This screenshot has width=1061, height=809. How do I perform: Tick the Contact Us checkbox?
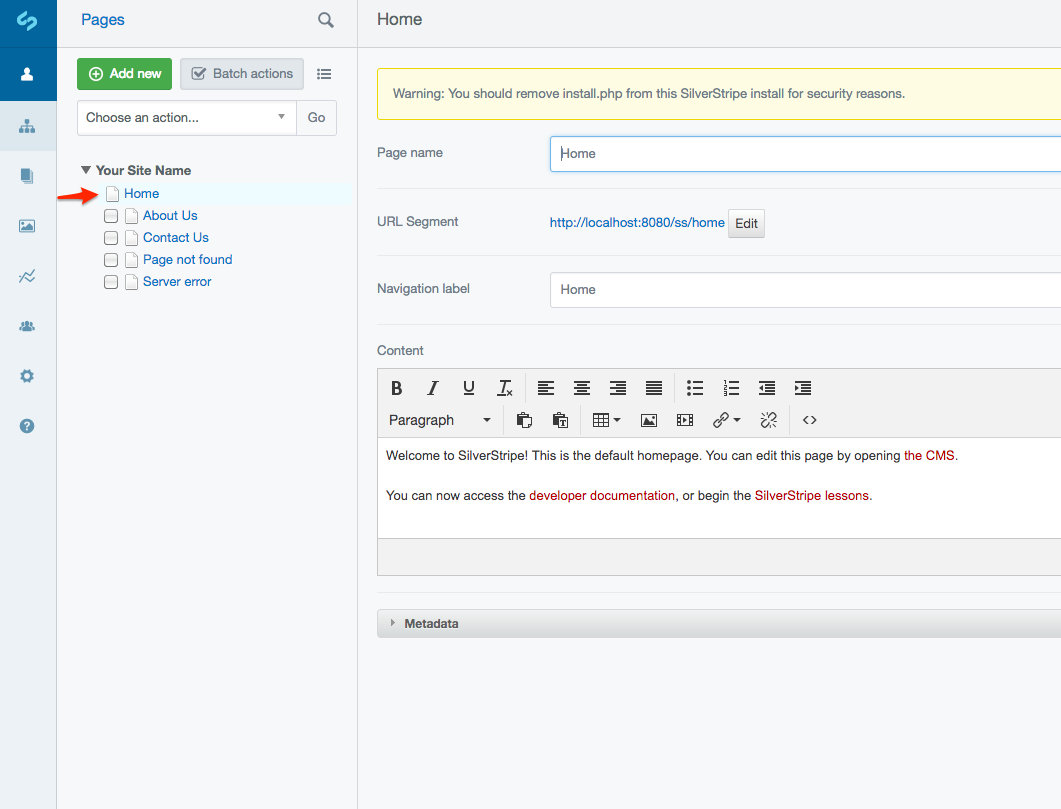(x=111, y=238)
